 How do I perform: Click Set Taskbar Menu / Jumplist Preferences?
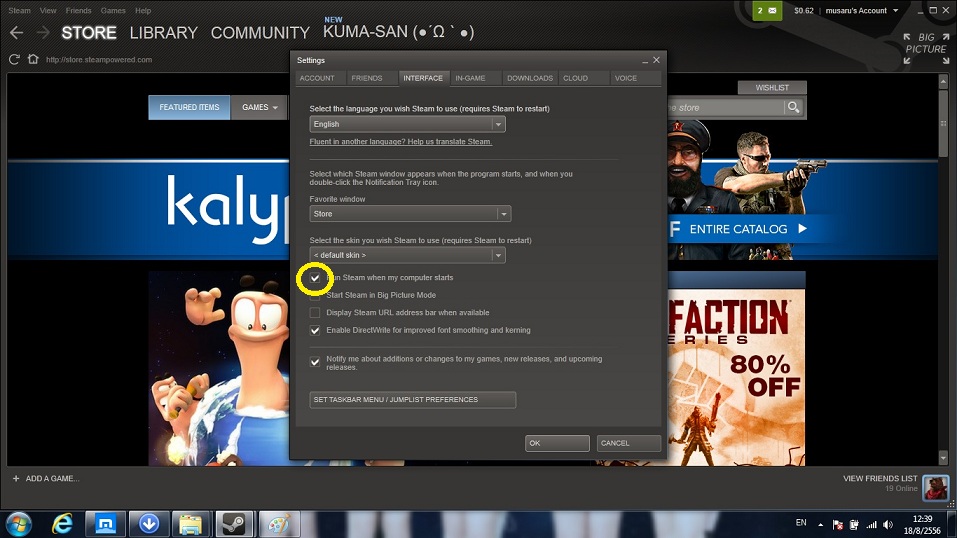[x=413, y=400]
